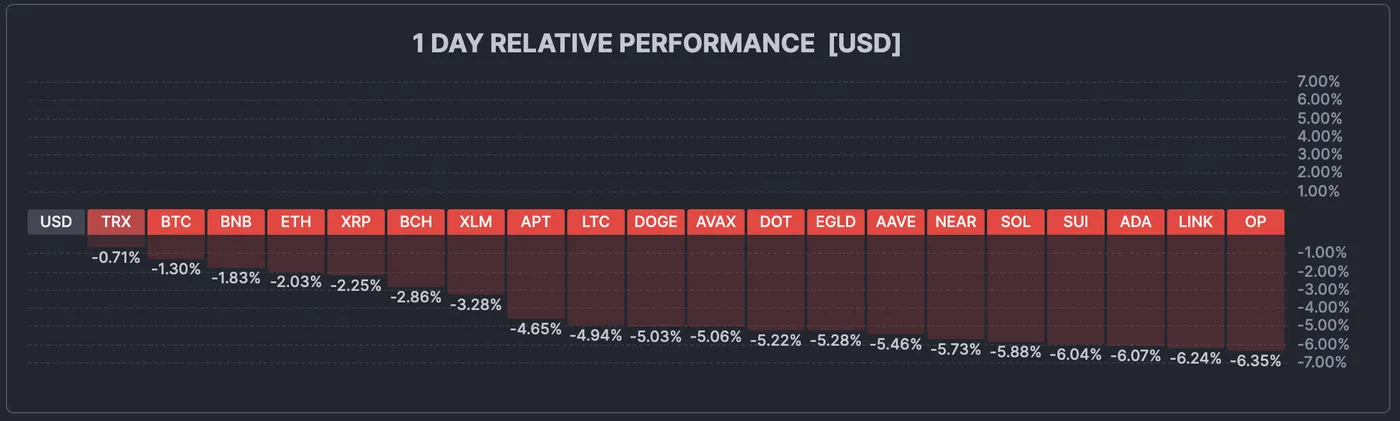The image size is (1400, 421).
Task: Click the APT -4.65% performance value
Action: coord(536,328)
